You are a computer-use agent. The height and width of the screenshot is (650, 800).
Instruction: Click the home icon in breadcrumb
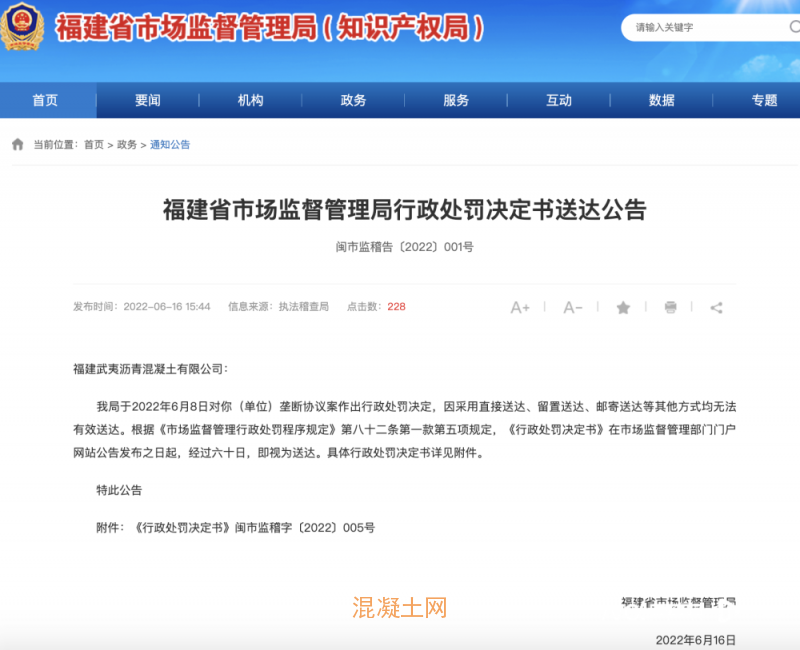pos(18,144)
